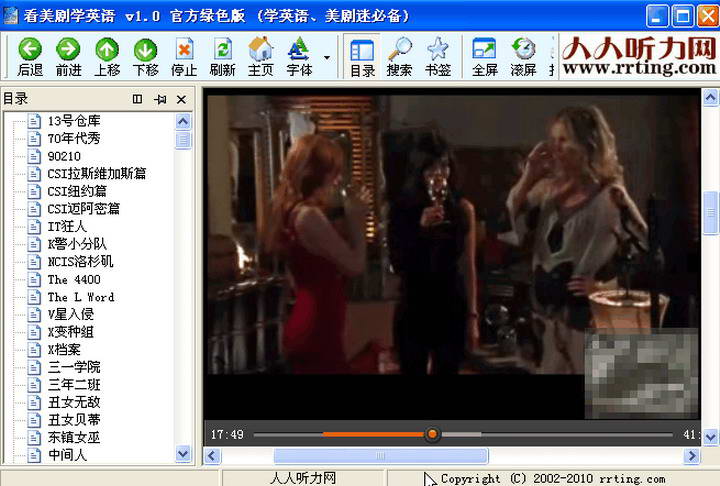Click contents list scroll-down arrow
The image size is (720, 486).
point(183,454)
